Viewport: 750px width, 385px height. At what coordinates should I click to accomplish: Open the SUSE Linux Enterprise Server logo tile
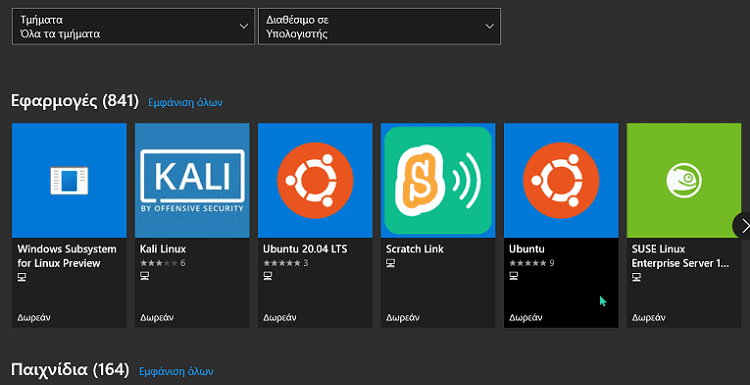(x=684, y=180)
